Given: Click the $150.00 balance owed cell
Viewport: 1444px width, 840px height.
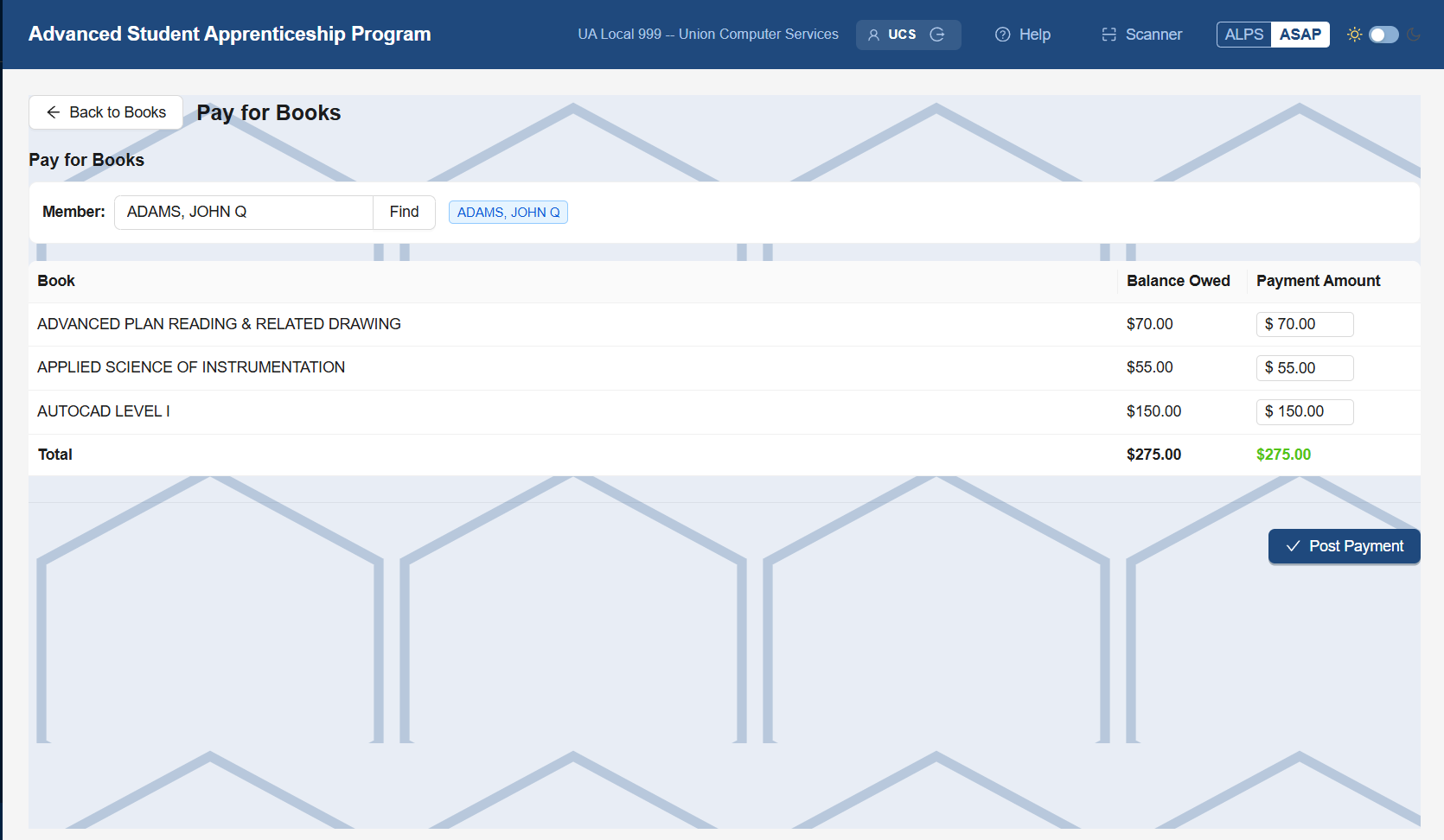Looking at the screenshot, I should (1153, 411).
